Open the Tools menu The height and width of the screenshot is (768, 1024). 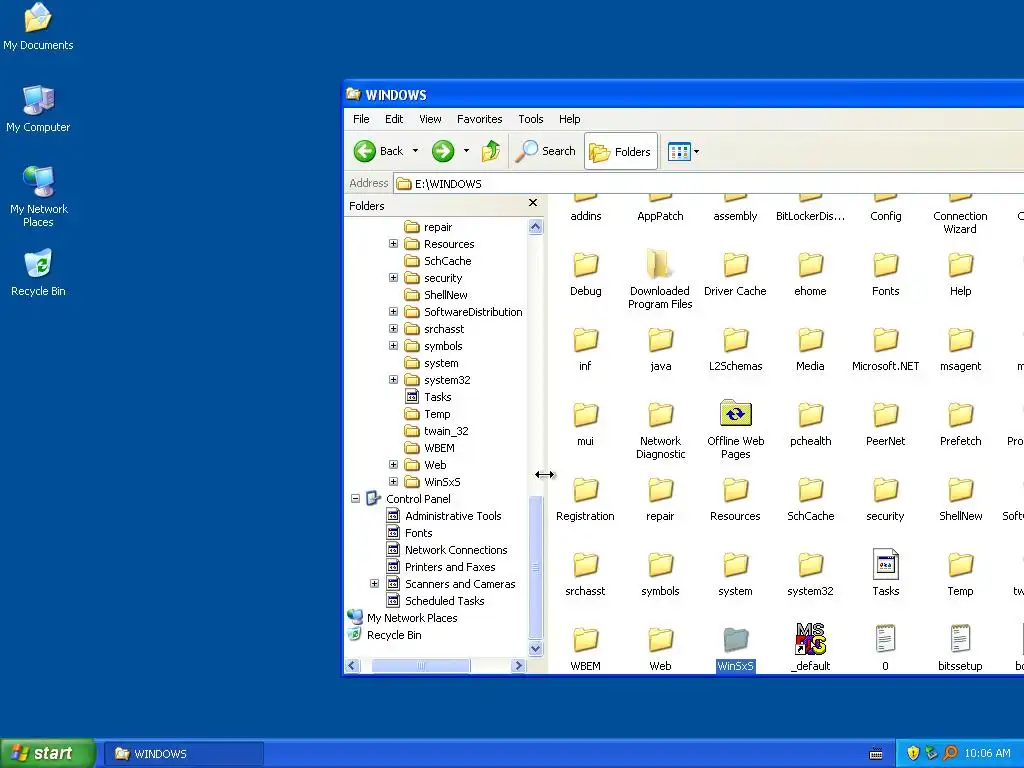pos(531,119)
